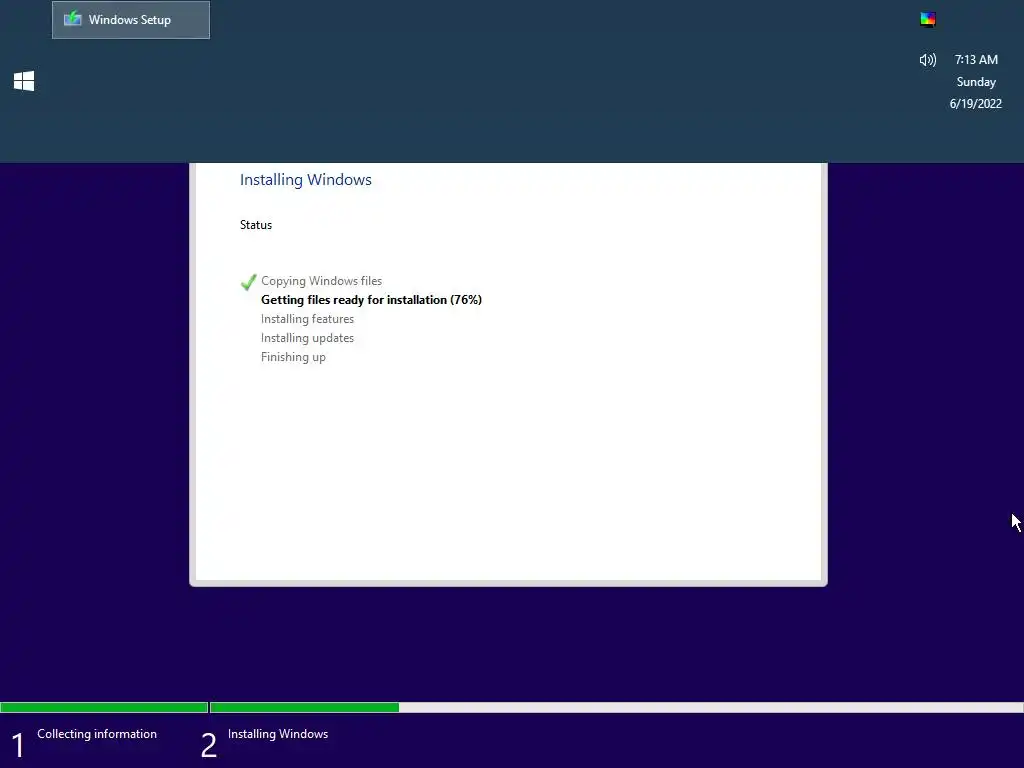This screenshot has width=1024, height=768.
Task: Click the stage number 2 at bottom
Action: tap(208, 745)
